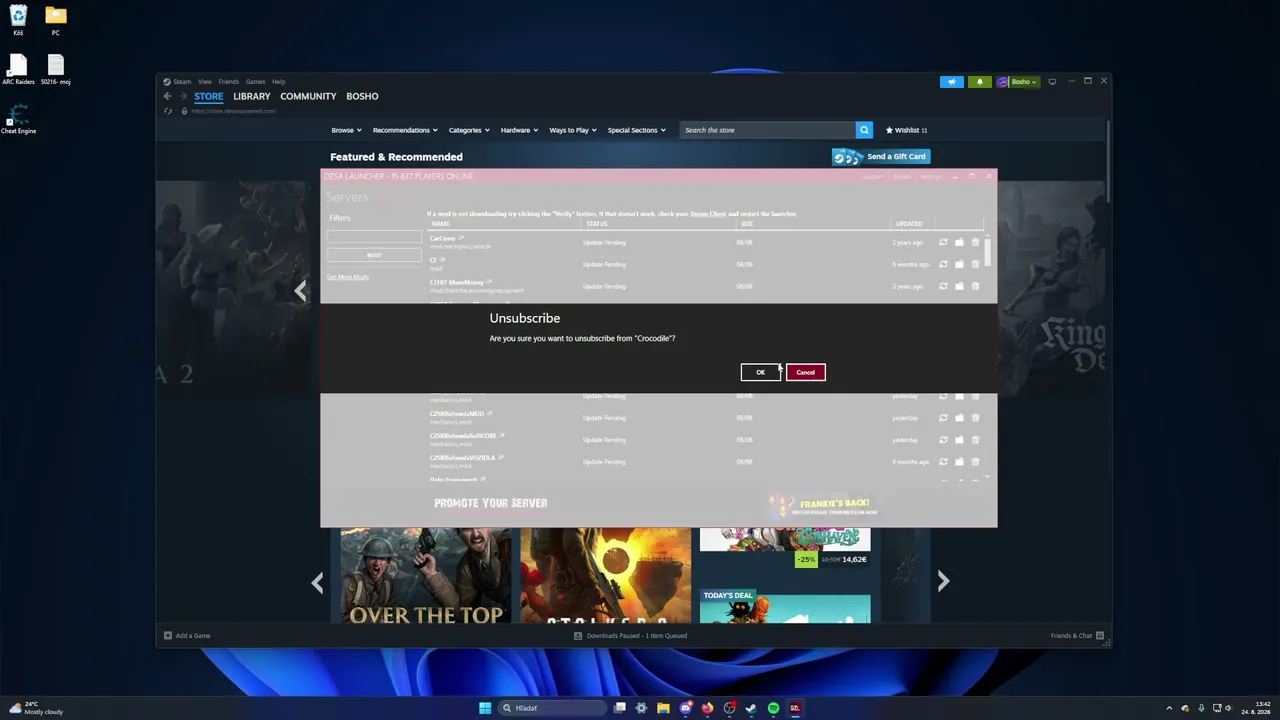Open the Hardware dropdown menu
Screen dimensions: 1280x720
coord(519,130)
